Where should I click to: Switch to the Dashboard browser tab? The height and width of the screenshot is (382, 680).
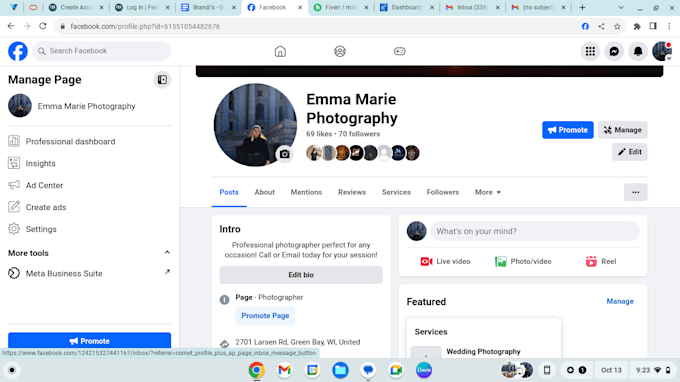pyautogui.click(x=406, y=7)
